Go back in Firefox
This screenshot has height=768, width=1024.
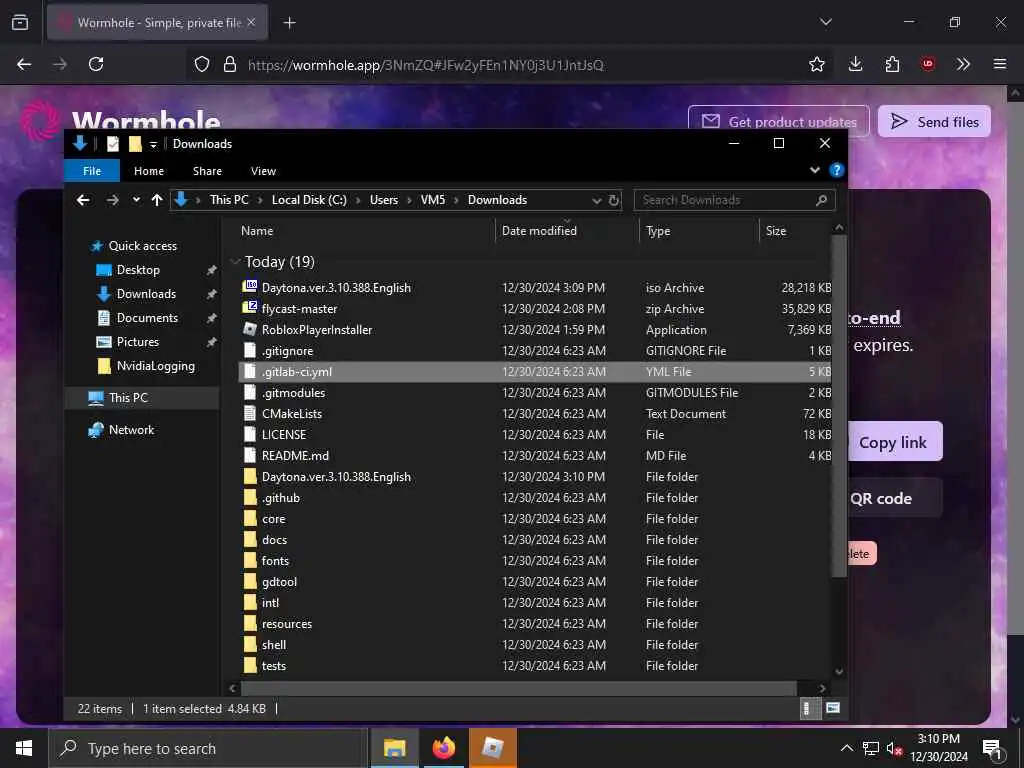click(24, 64)
